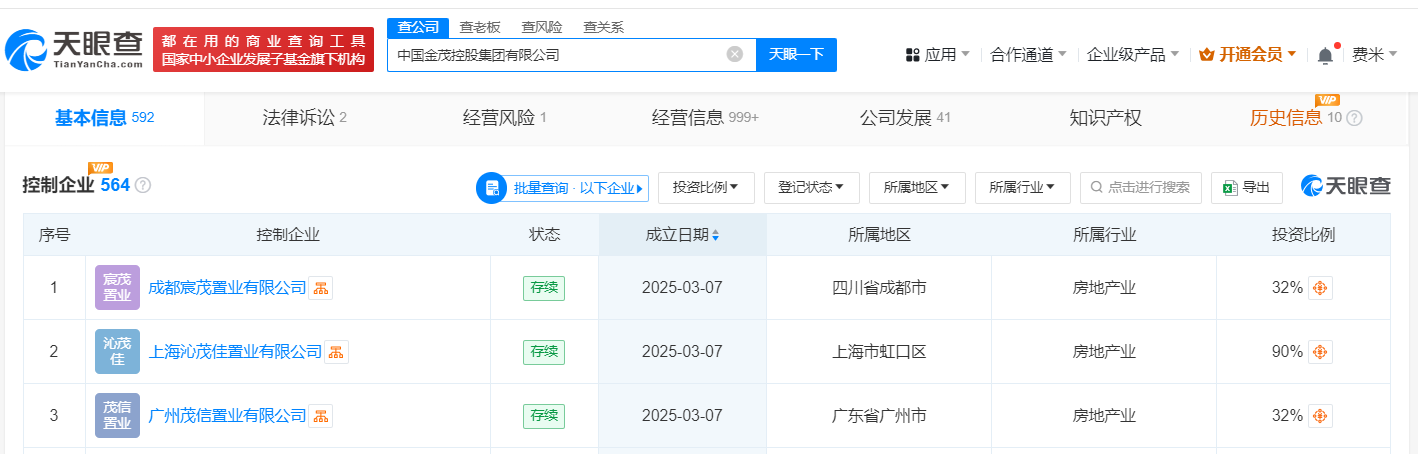Sort the table by 成立日期
Image resolution: width=1418 pixels, height=454 pixels.
click(715, 235)
